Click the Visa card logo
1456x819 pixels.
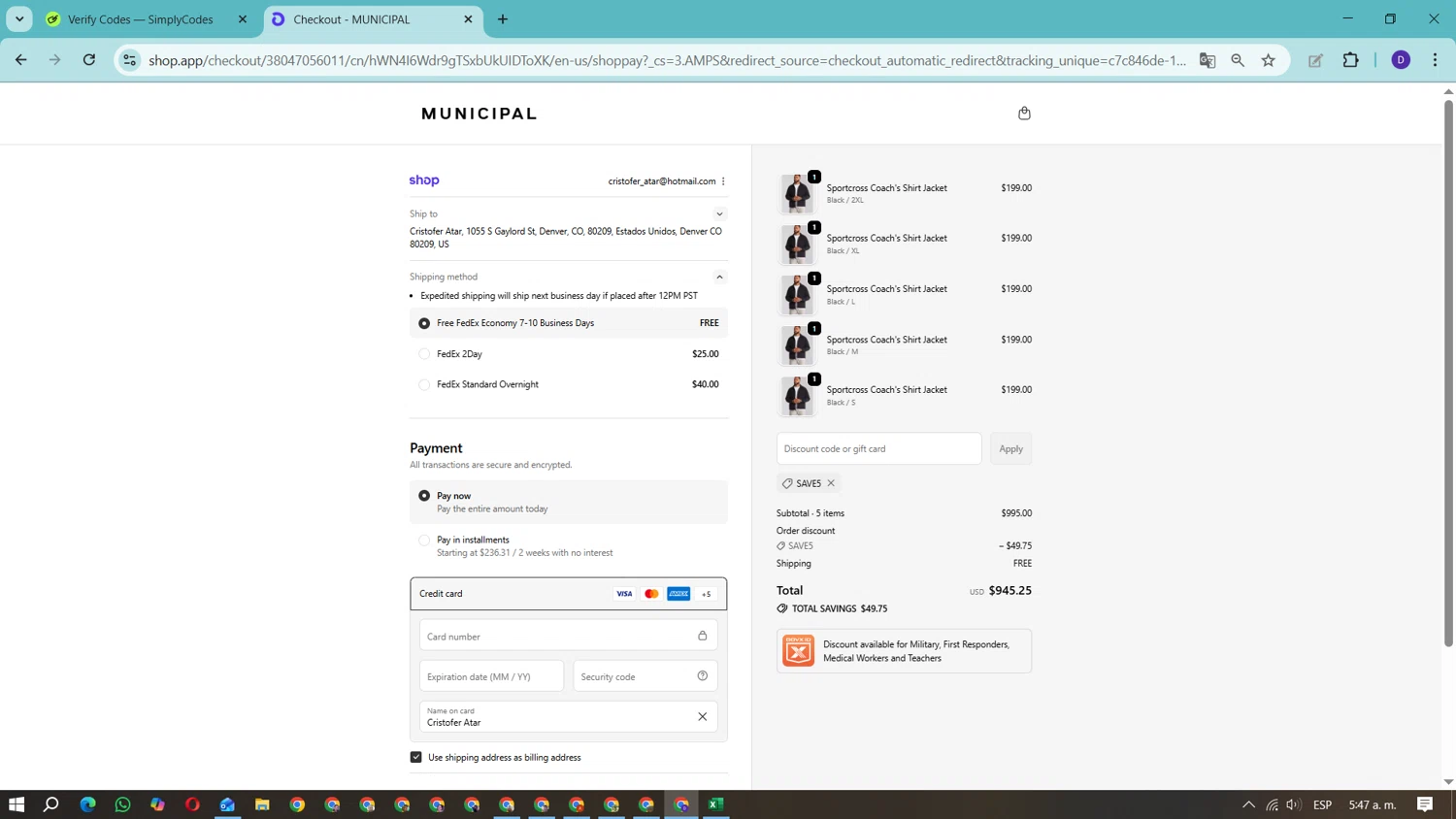tap(624, 594)
